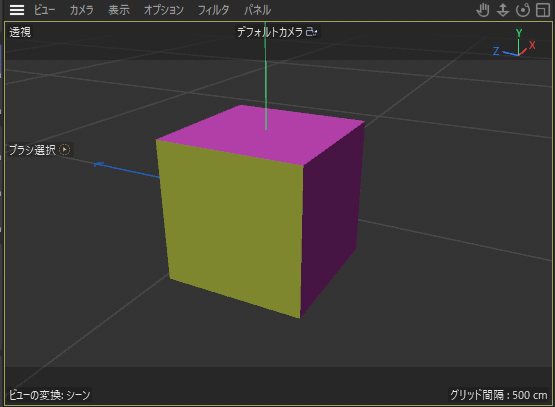Click the play icon next to ブラシ選択
555x407 pixels.
point(64,150)
